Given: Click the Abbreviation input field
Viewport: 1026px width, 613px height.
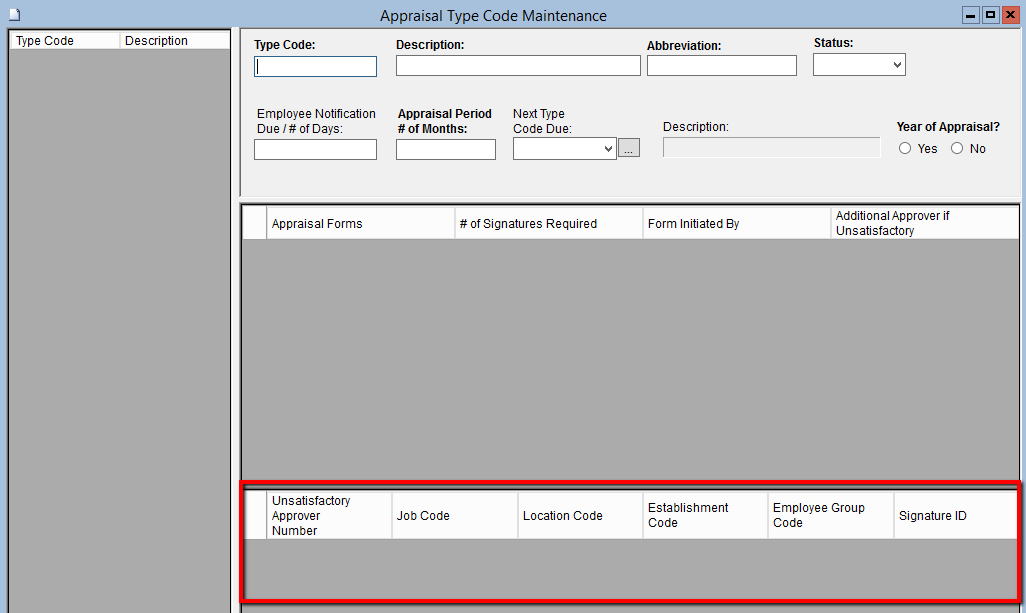Looking at the screenshot, I should [x=721, y=66].
